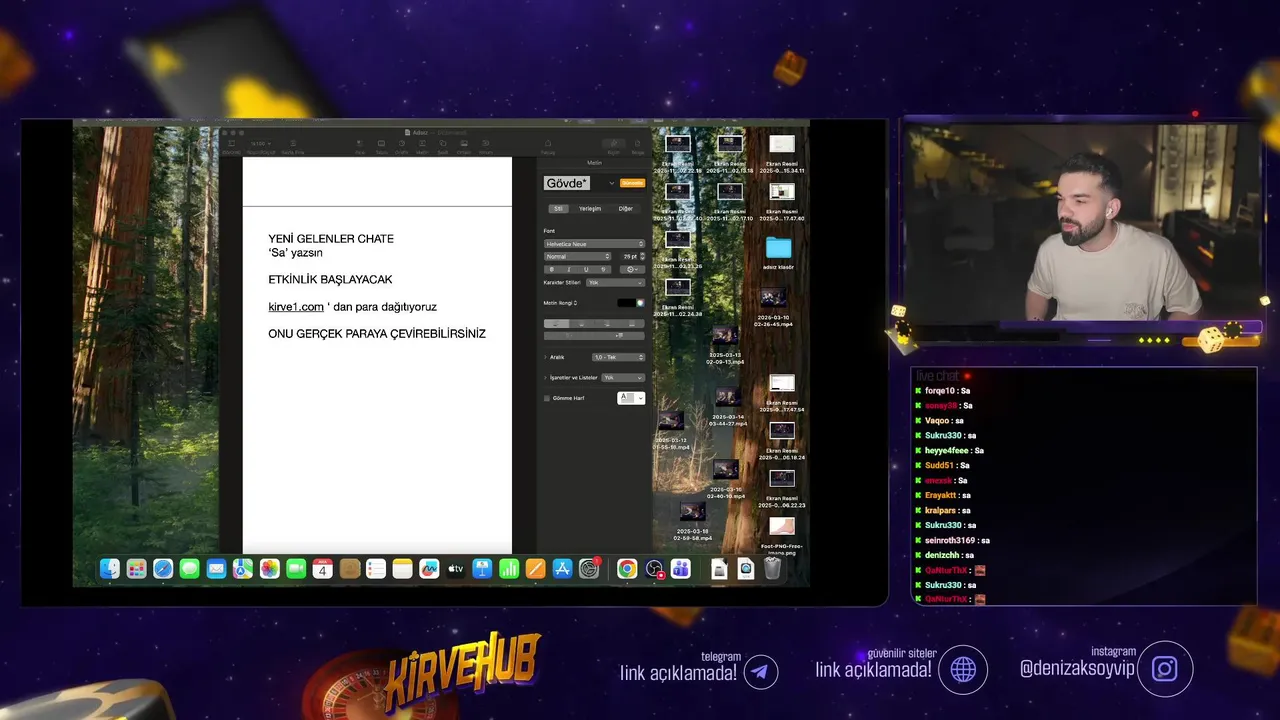Open Messages app in the Dock

tap(190, 569)
